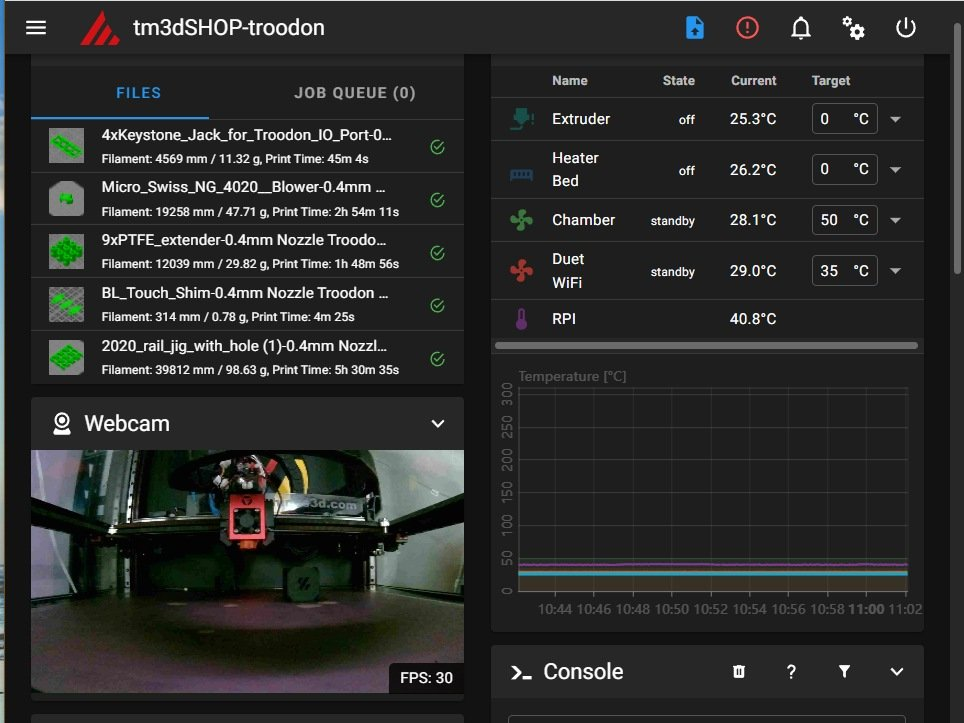Click the temperature table horizontal scrollbar
Image resolution: width=964 pixels, height=723 pixels.
(706, 346)
